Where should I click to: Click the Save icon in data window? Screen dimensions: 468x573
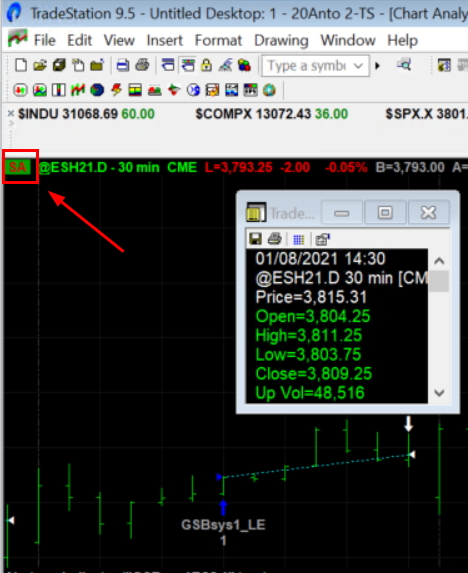point(255,239)
